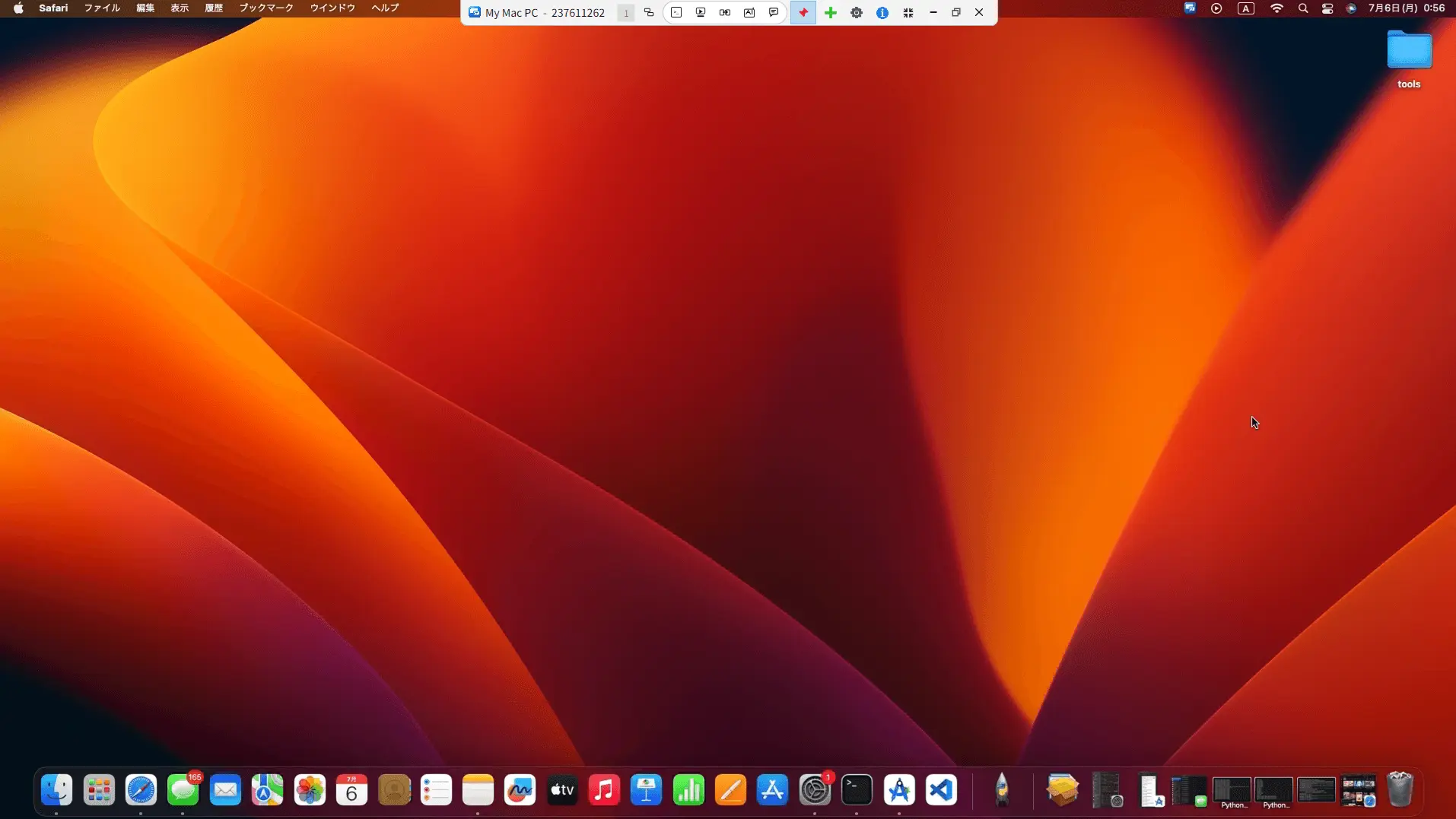Restore minimized window with Xcode badge
1456x819 pixels.
1152,791
